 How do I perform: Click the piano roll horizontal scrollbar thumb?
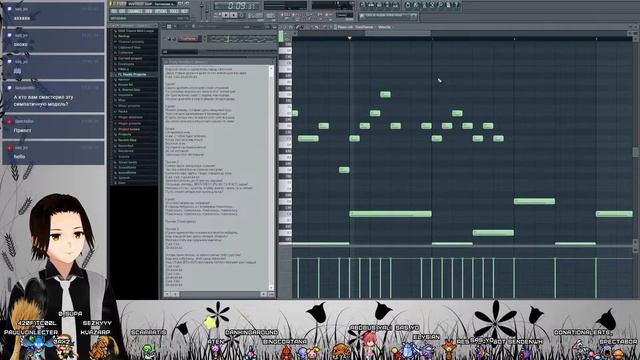pyautogui.click(x=398, y=33)
